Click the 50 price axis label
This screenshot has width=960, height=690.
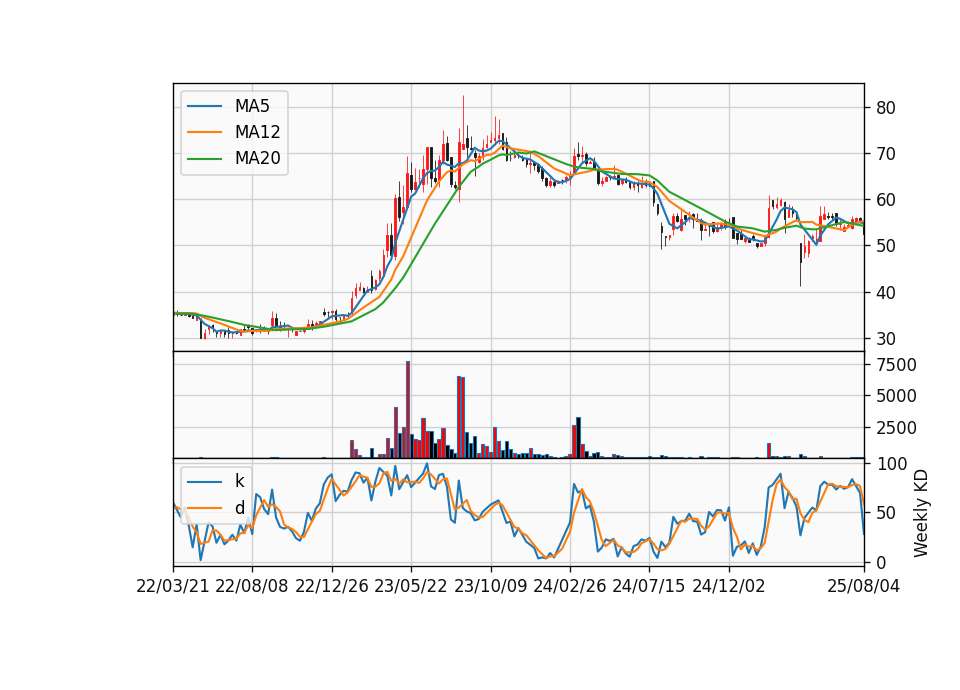coord(886,246)
